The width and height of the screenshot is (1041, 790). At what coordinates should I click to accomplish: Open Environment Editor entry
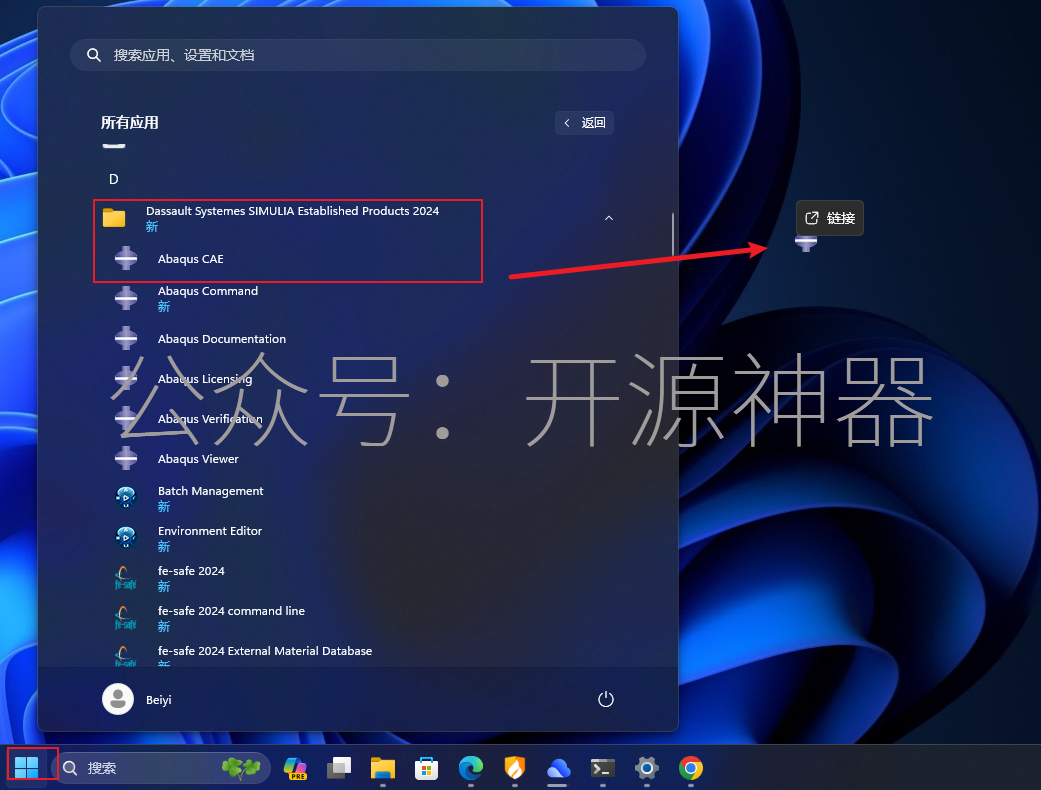pos(359,538)
